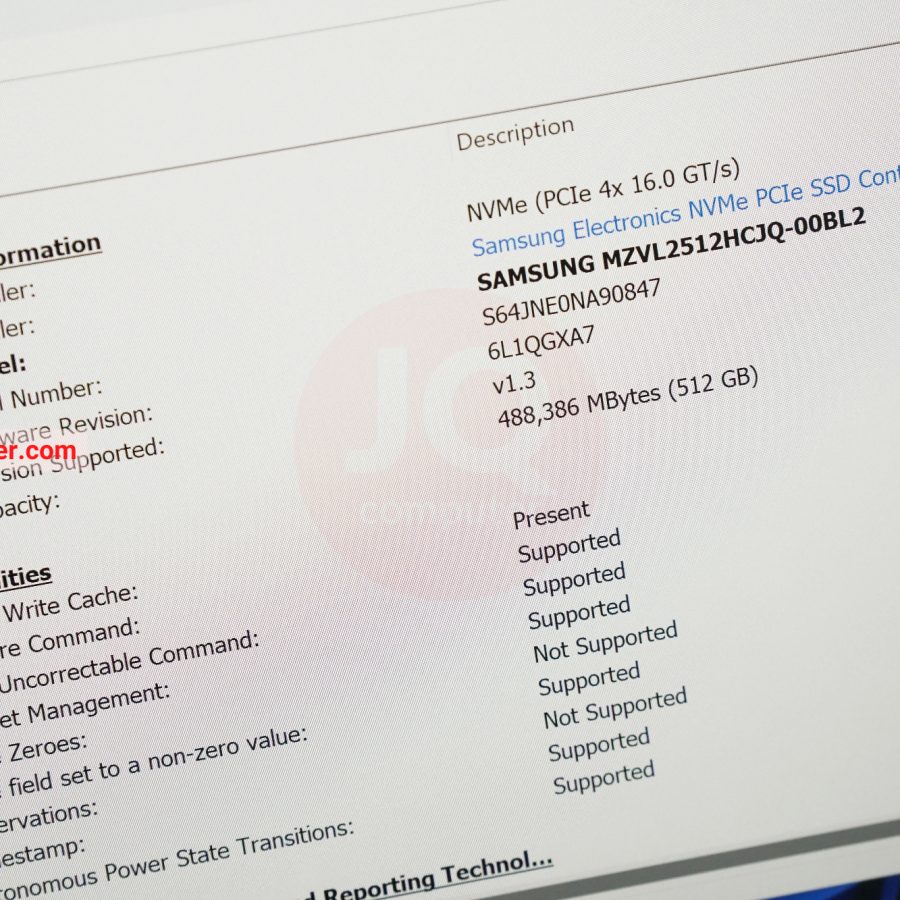Click the Description column header
Image resolution: width=900 pixels, height=900 pixels.
click(x=515, y=134)
